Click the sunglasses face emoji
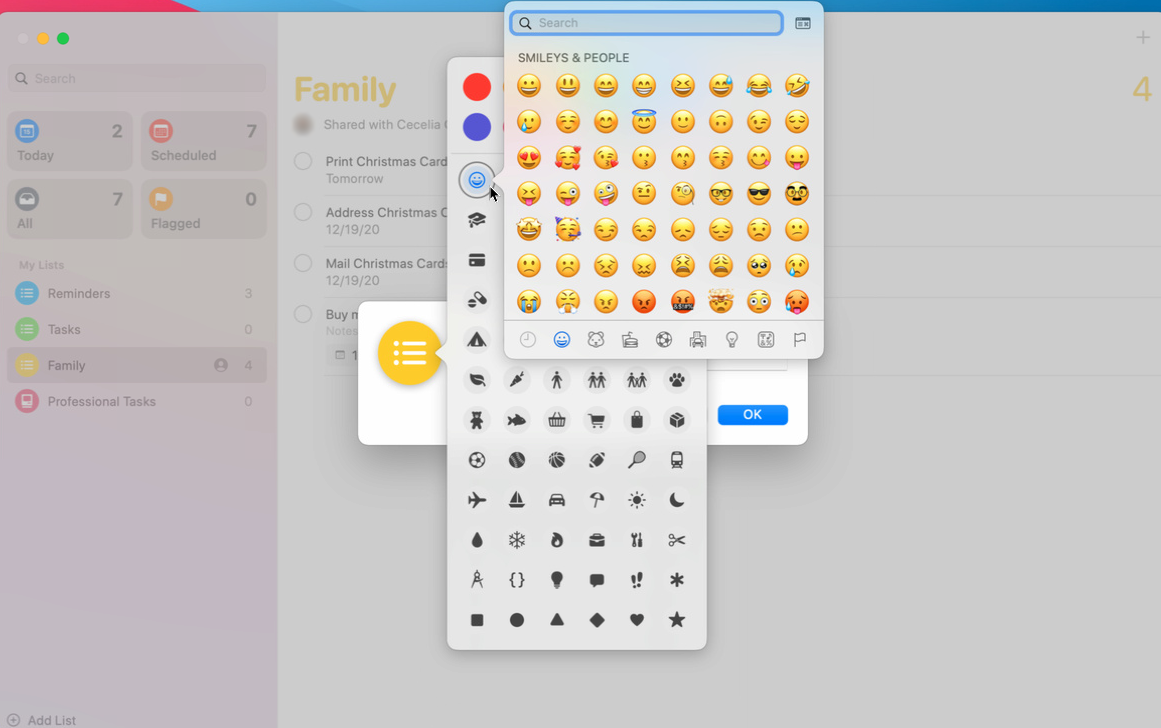This screenshot has height=728, width=1161. (x=759, y=194)
